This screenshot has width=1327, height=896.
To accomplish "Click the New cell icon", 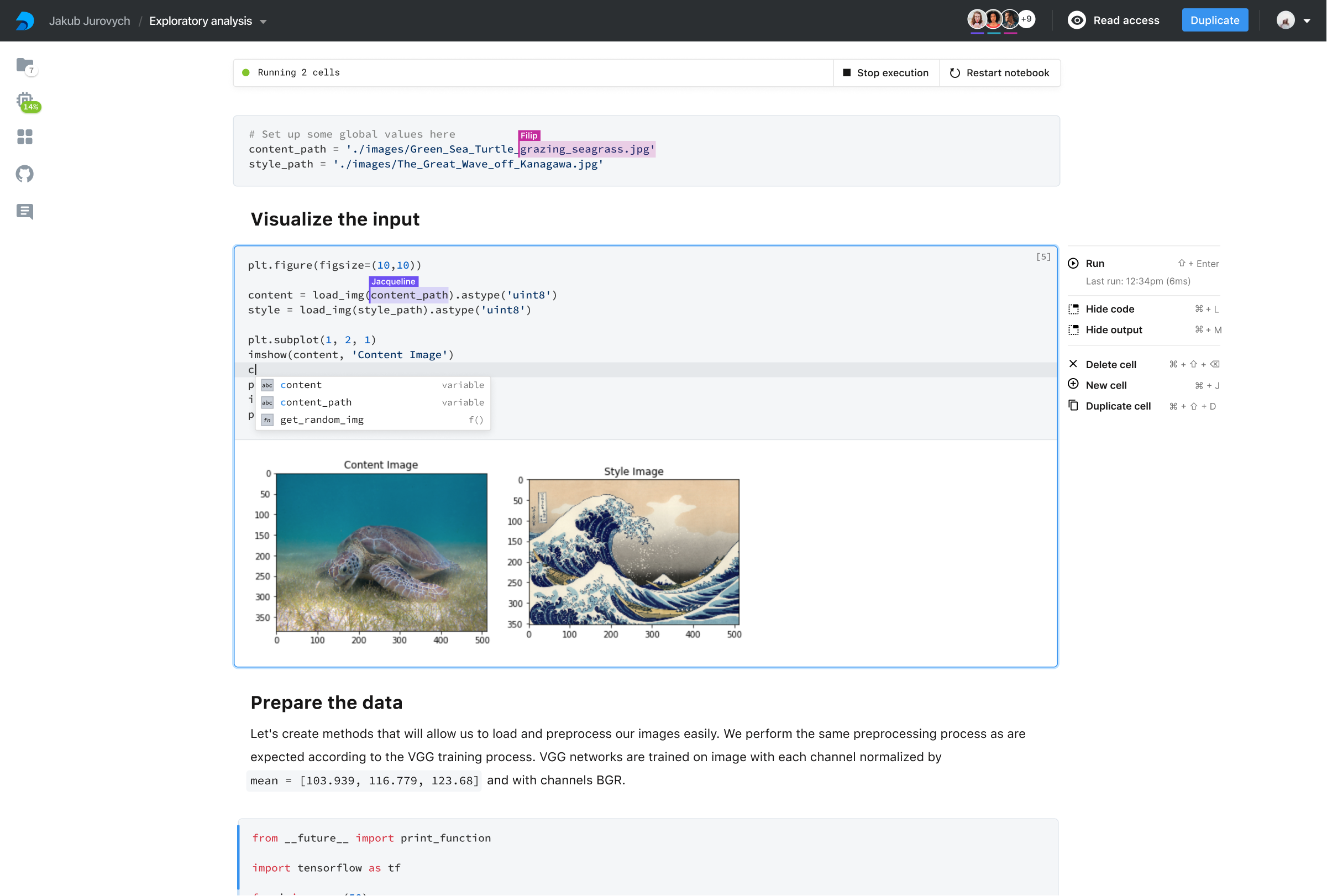I will [1074, 385].
